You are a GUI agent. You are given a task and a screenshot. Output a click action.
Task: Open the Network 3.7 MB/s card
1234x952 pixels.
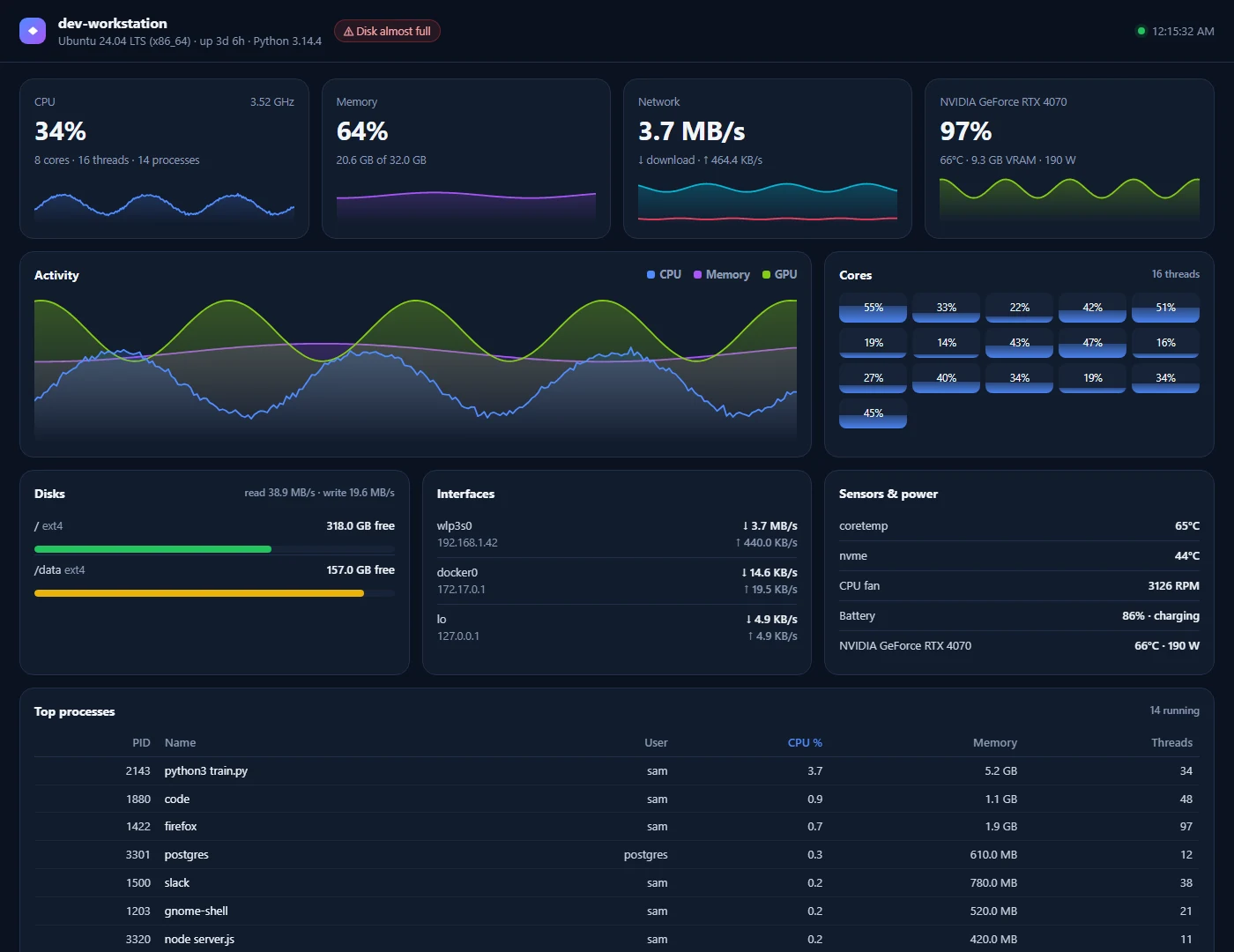(768, 159)
